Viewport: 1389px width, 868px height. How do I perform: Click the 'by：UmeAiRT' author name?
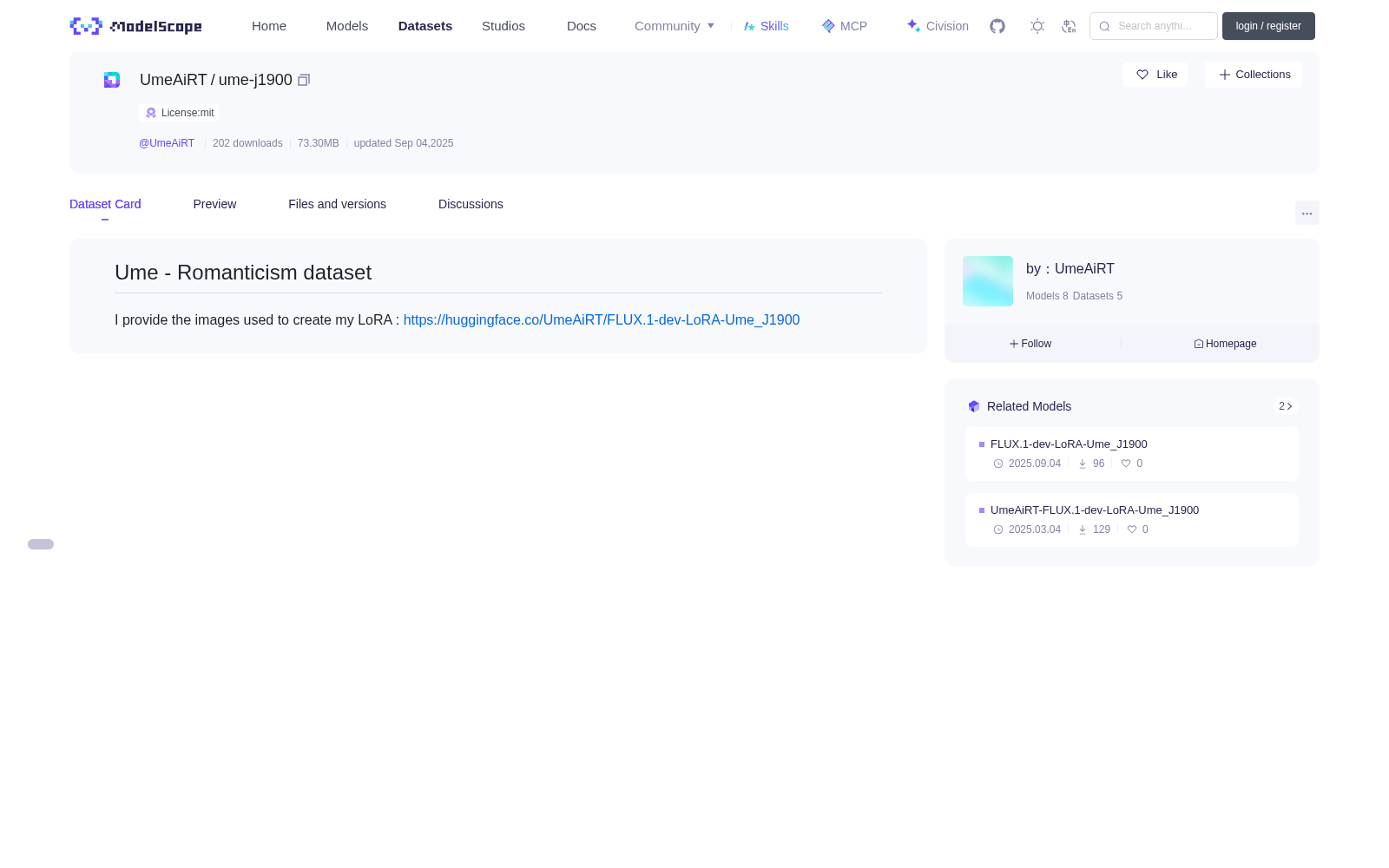click(1070, 269)
